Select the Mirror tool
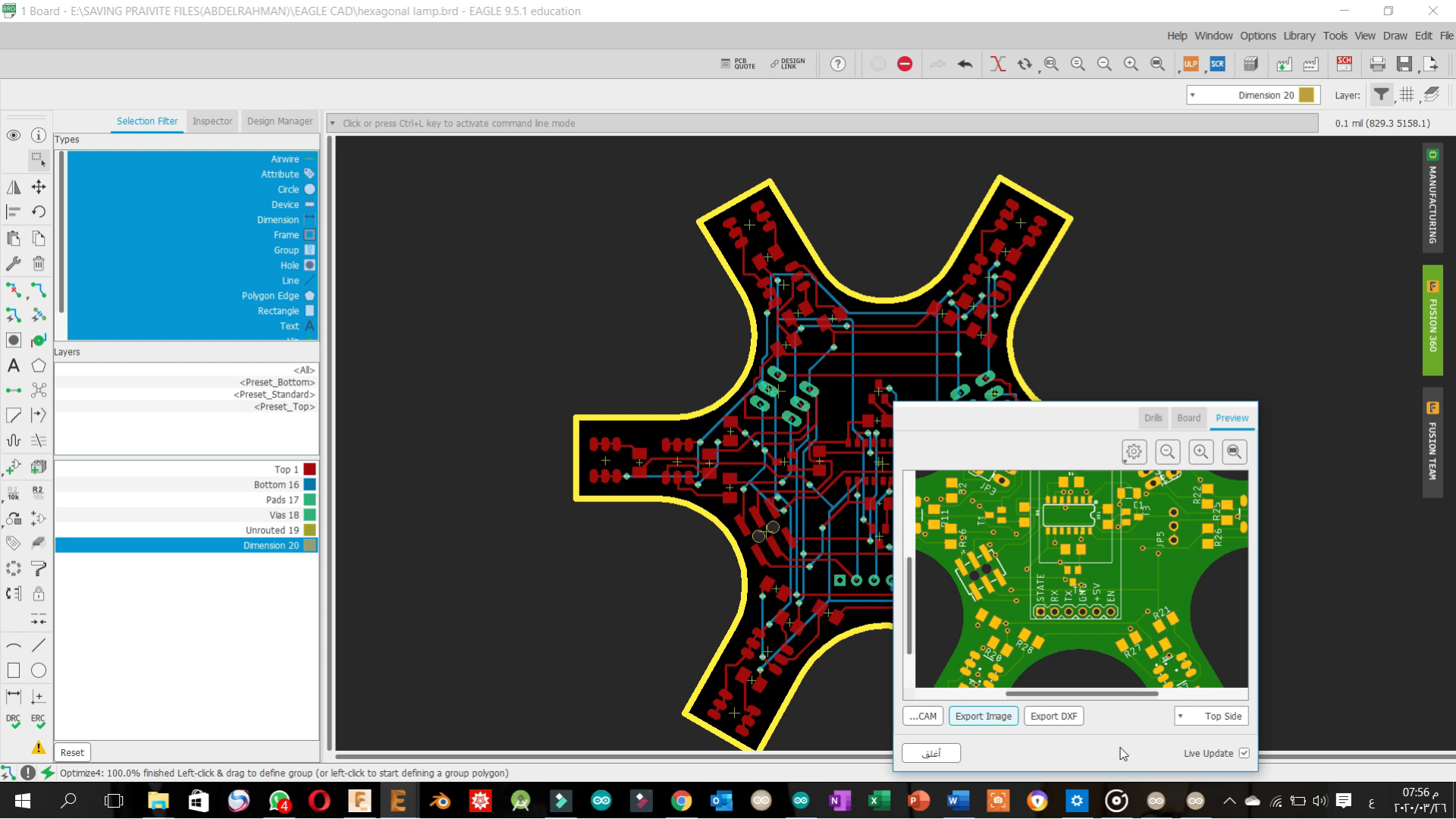The image size is (1456, 819). click(x=14, y=187)
